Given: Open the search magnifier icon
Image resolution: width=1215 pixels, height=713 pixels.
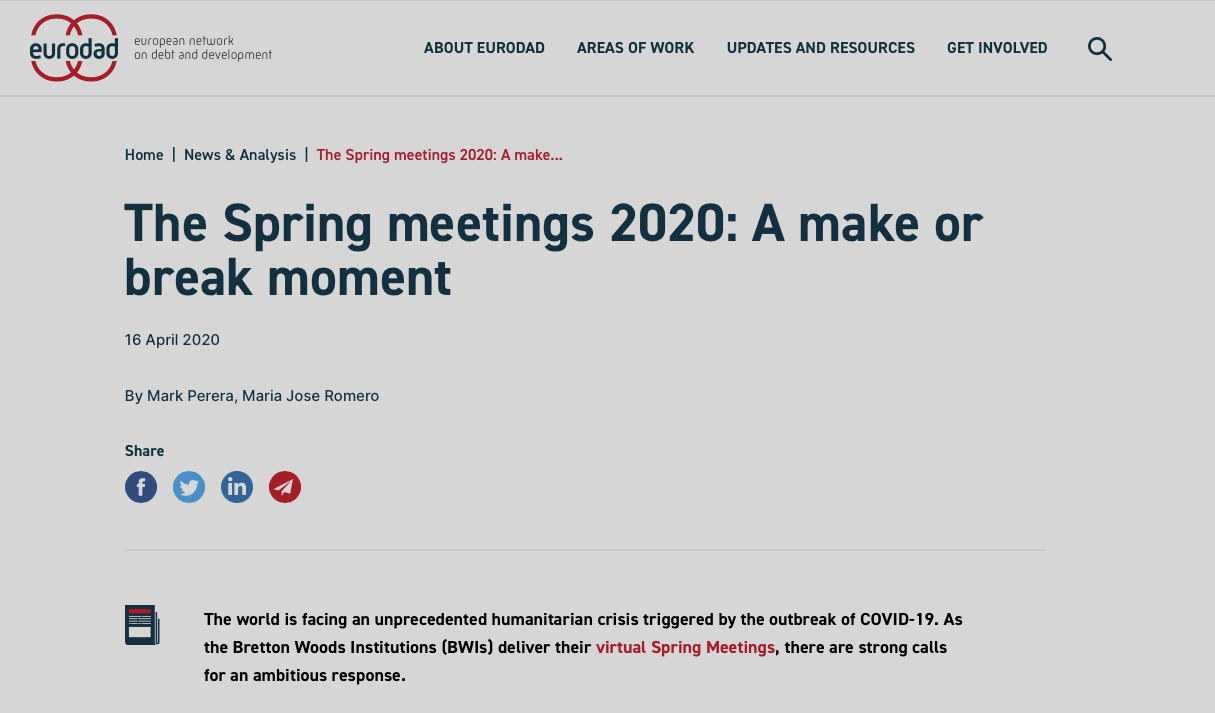Looking at the screenshot, I should point(1099,48).
